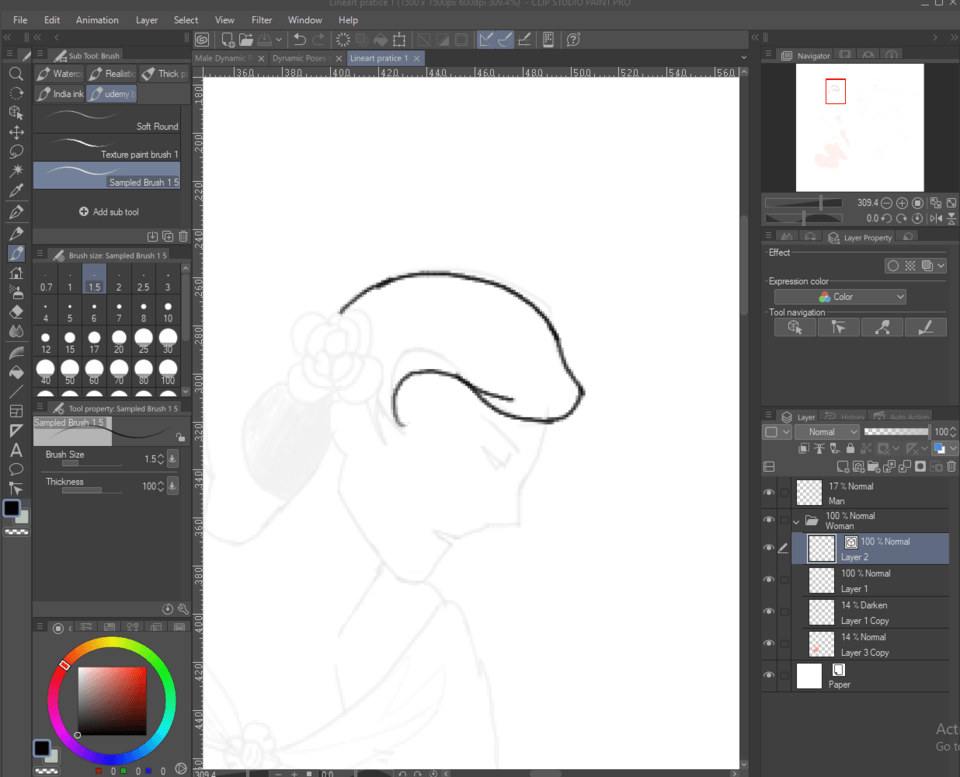
Task: Click Add sub tool button
Action: 108,212
